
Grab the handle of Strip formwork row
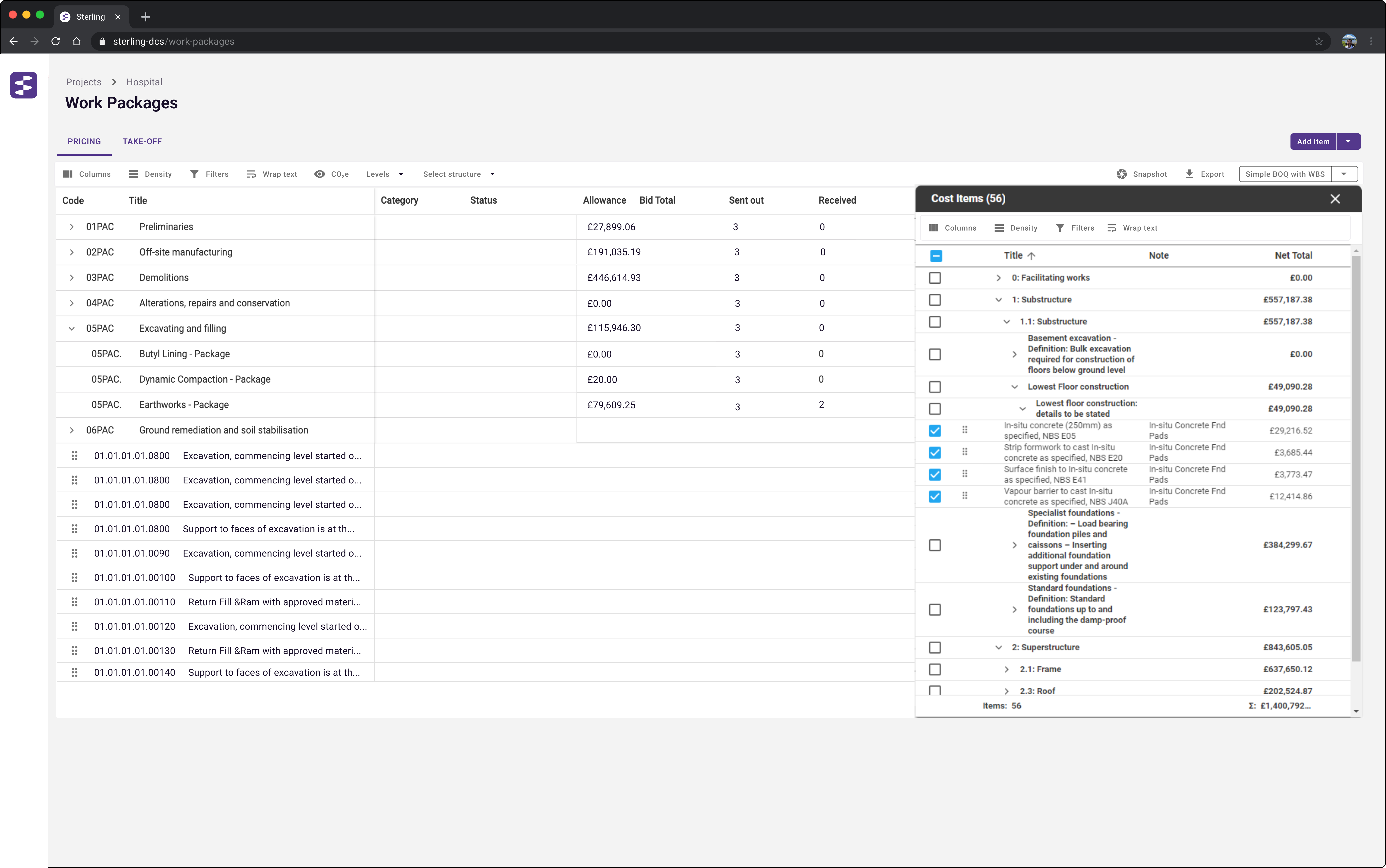(x=964, y=452)
